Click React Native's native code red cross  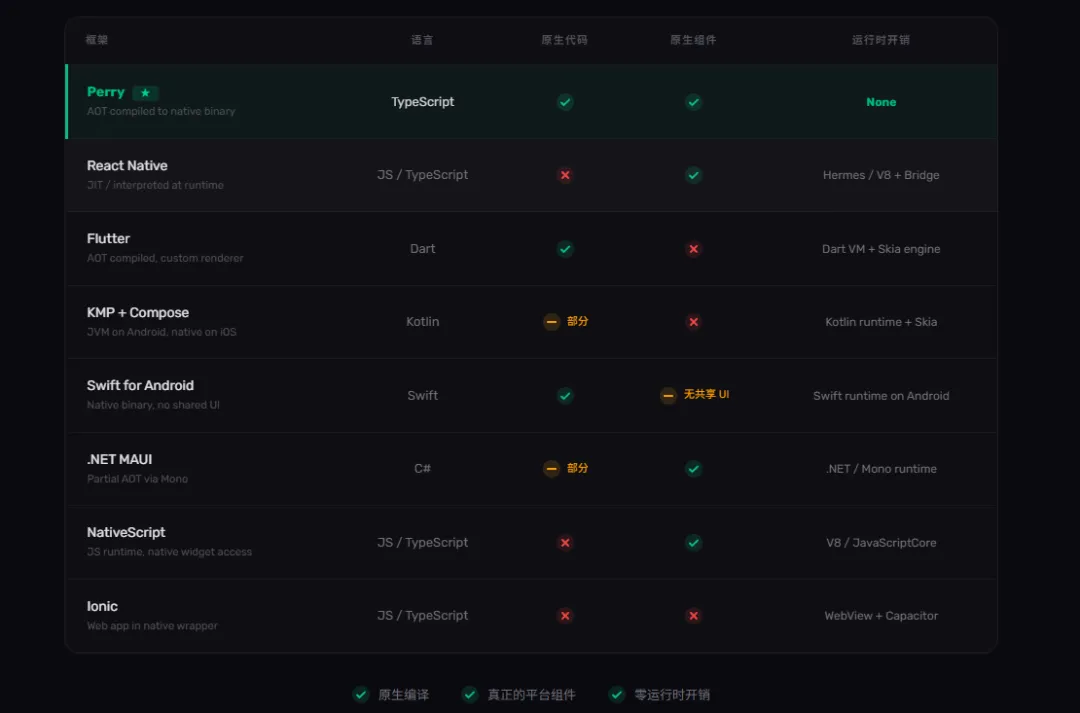click(x=565, y=175)
